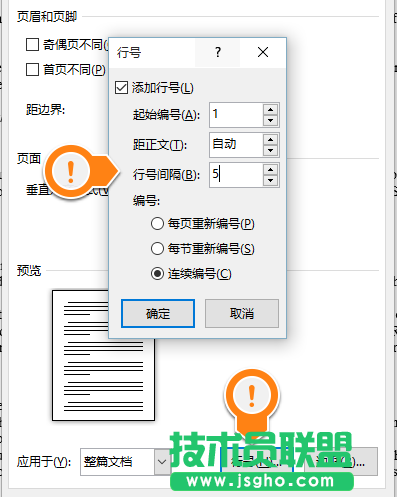The image size is (397, 497).
Task: Toggle the 添加行号(L) checkbox
Action: (121, 88)
